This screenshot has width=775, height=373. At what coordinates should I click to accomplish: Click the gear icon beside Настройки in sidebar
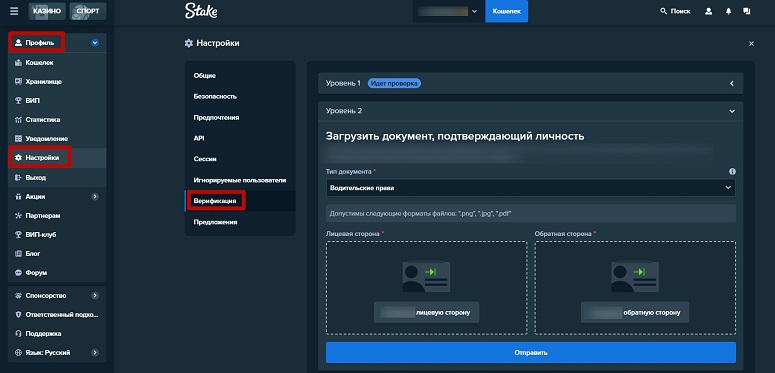point(18,158)
